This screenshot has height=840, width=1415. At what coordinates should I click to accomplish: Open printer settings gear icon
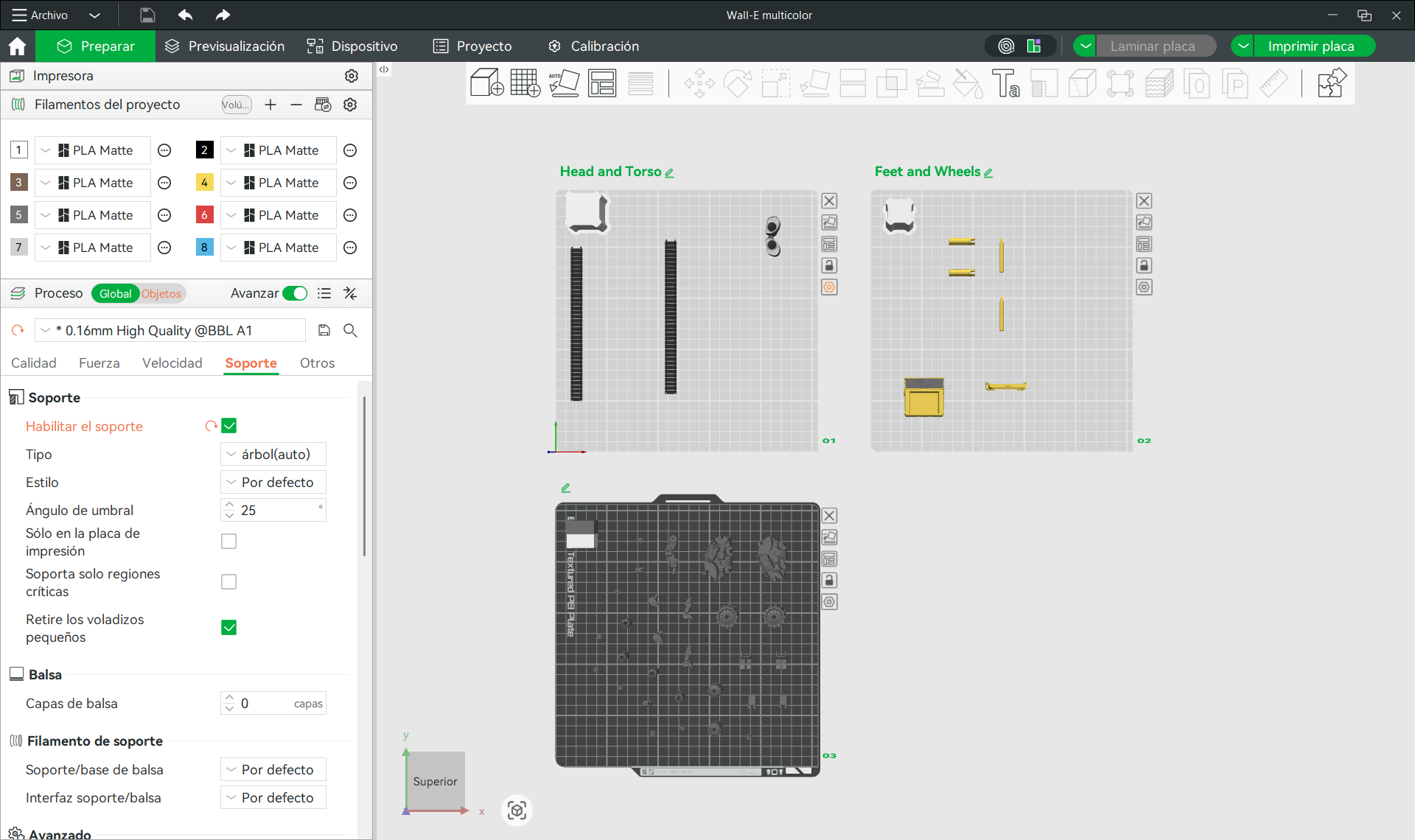[x=352, y=76]
